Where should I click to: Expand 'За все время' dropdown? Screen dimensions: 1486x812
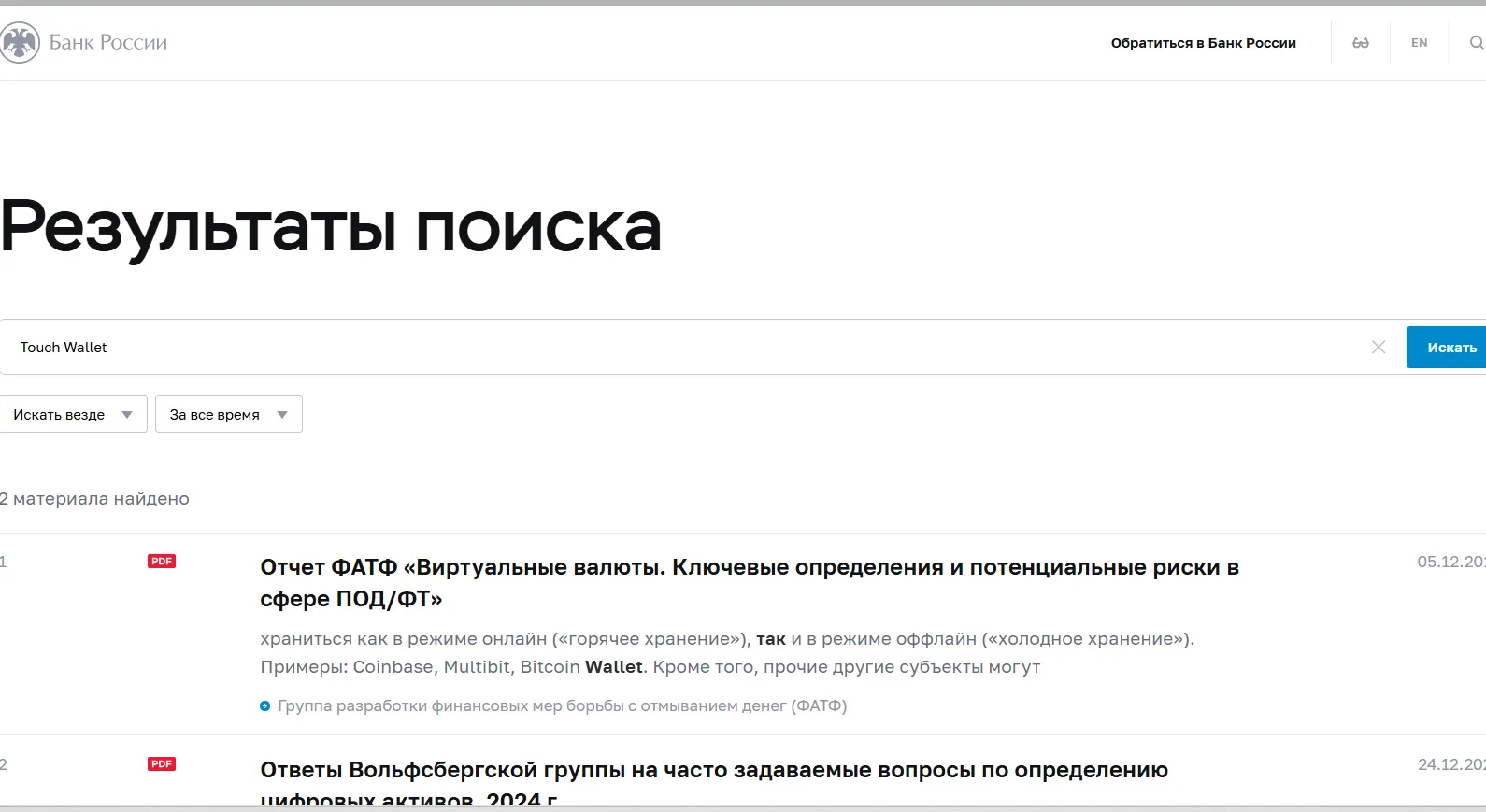coord(229,414)
